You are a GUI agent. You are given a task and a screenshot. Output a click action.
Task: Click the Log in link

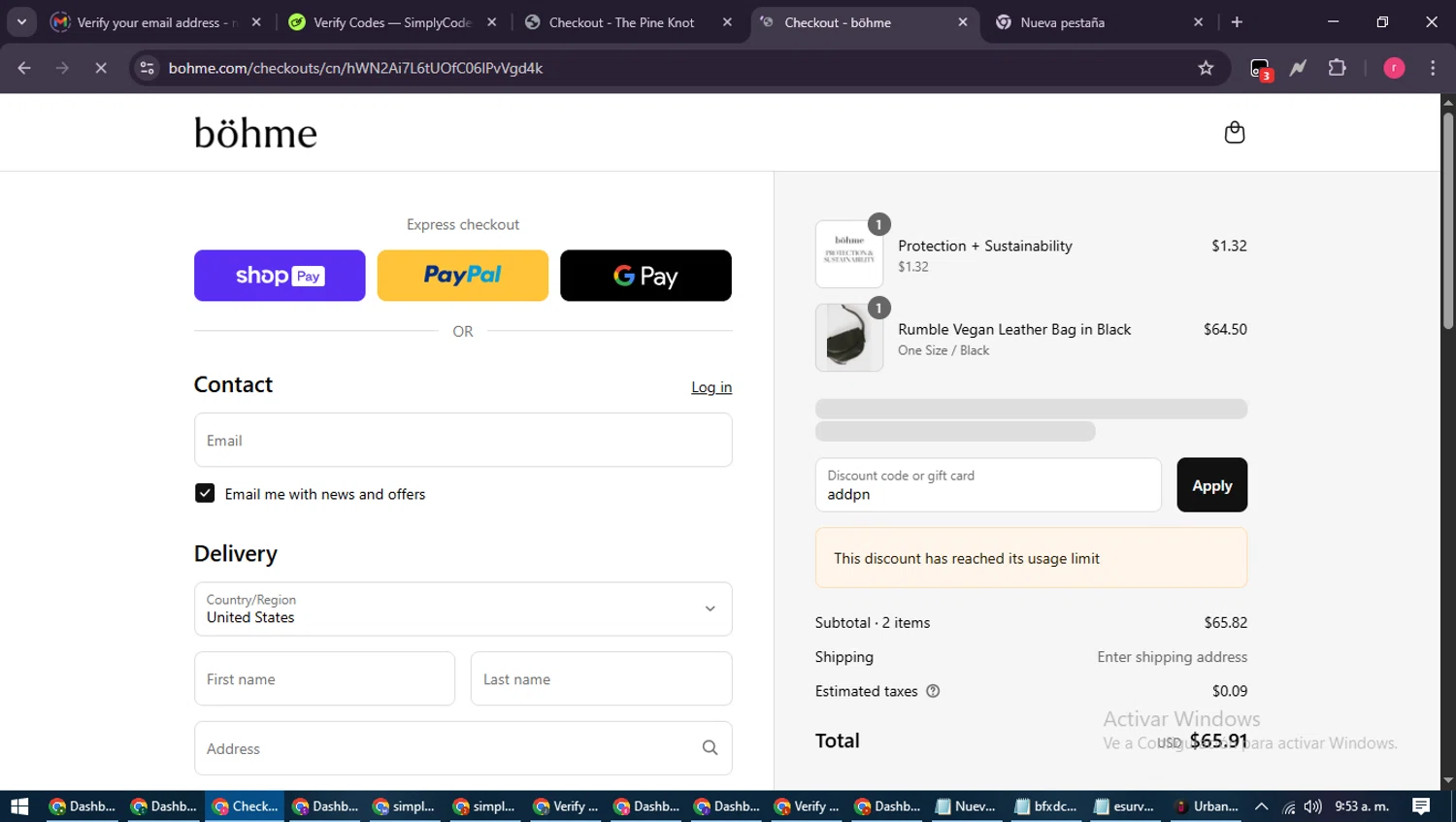(x=711, y=387)
